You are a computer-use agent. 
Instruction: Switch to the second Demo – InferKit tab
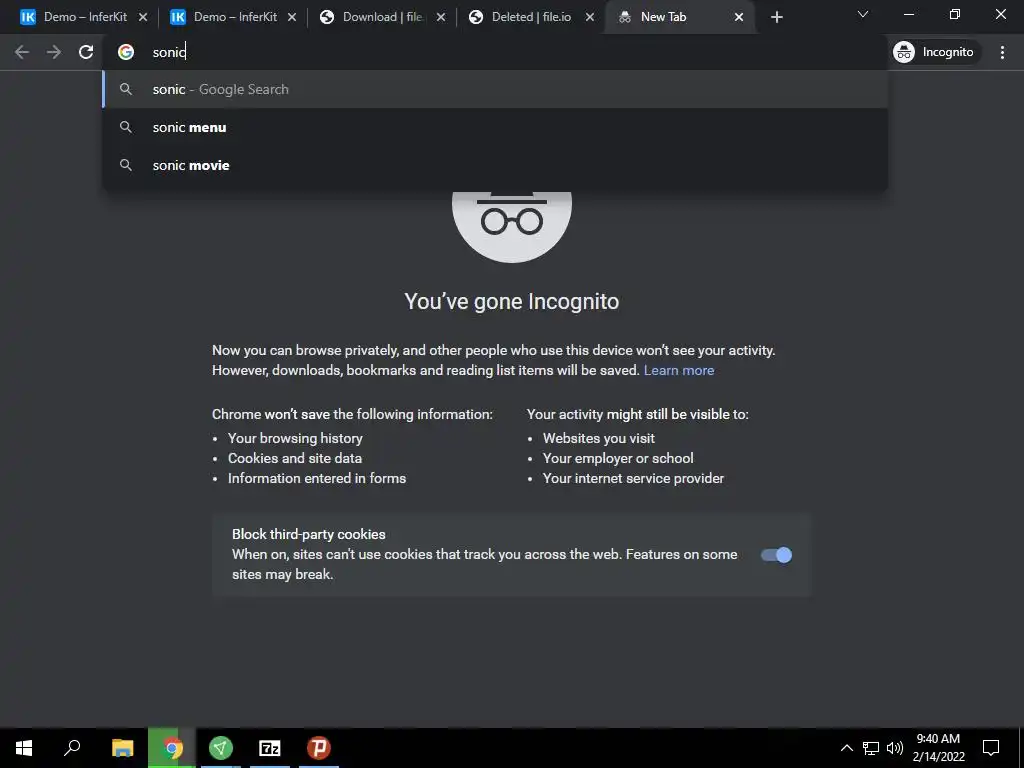tap(234, 17)
